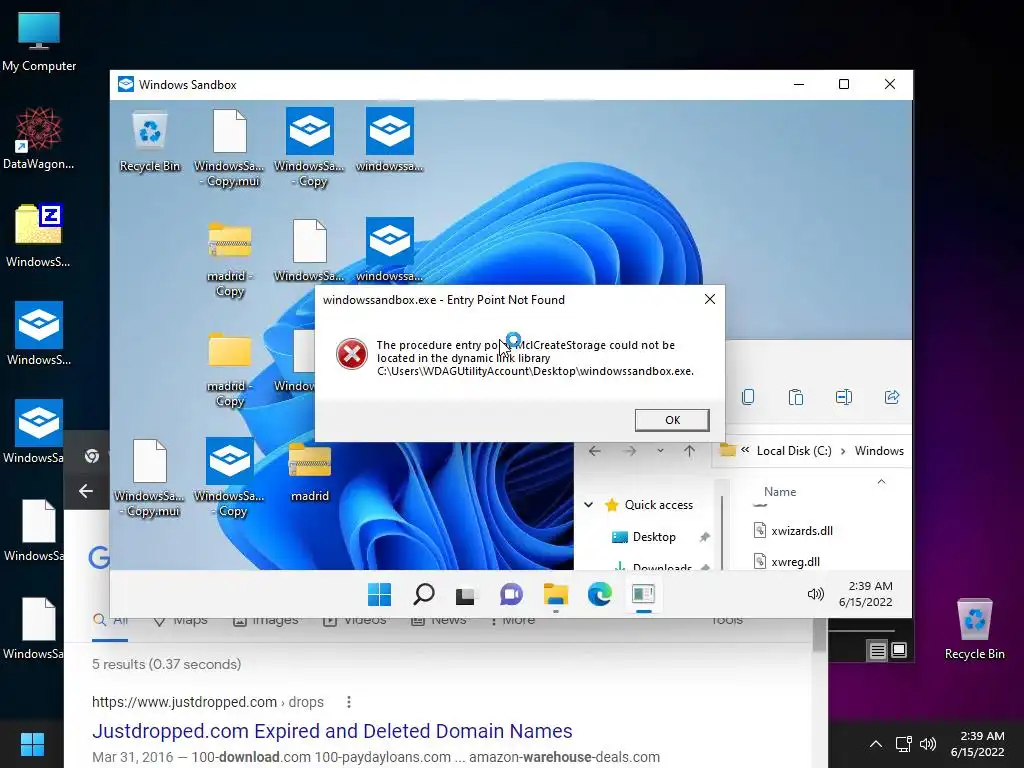Viewport: 1024px width, 768px height.
Task: Launch Microsoft Edge from sandbox taskbar
Action: coord(600,594)
